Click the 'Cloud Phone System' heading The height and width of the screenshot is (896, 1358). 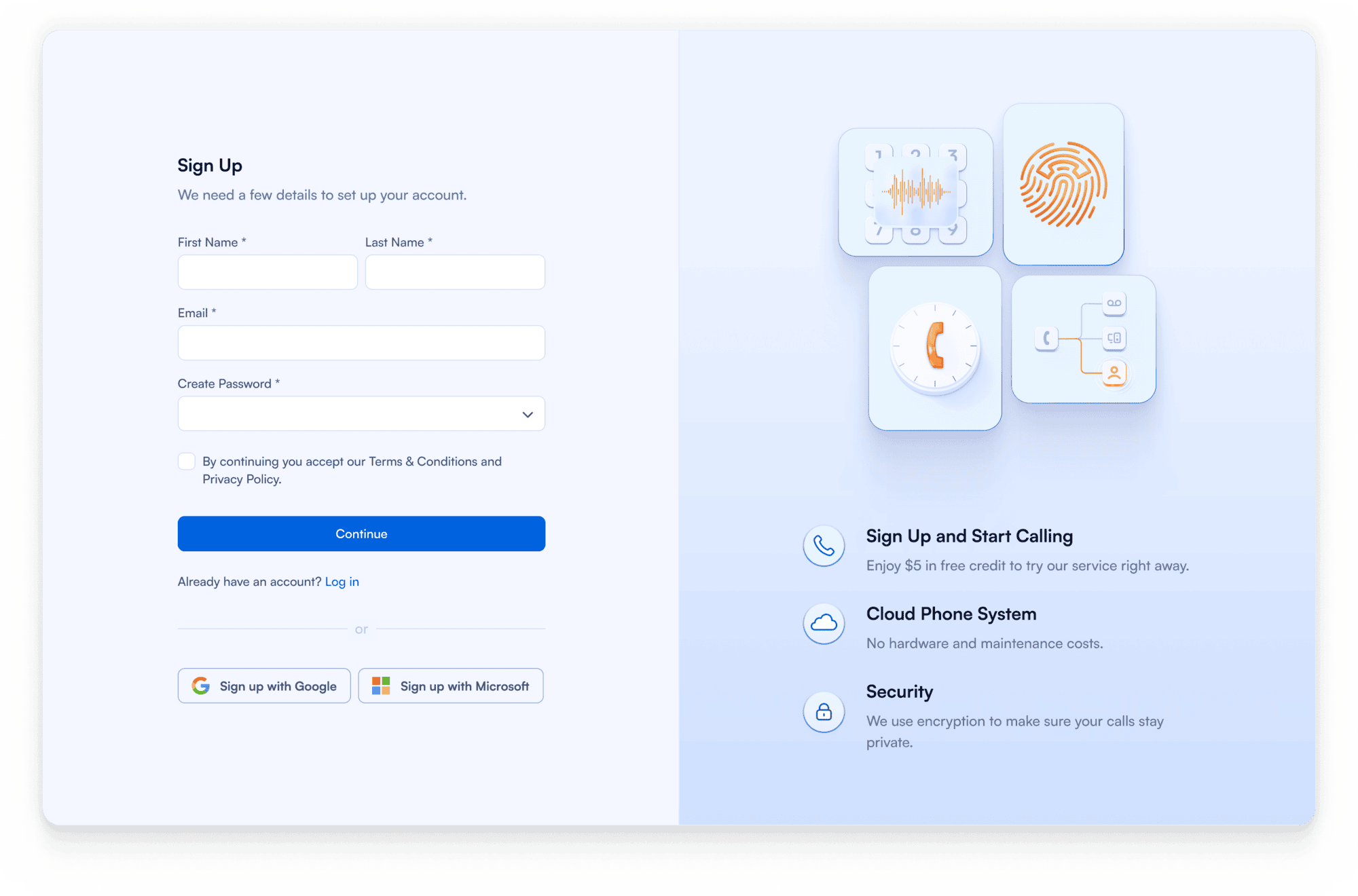[951, 614]
